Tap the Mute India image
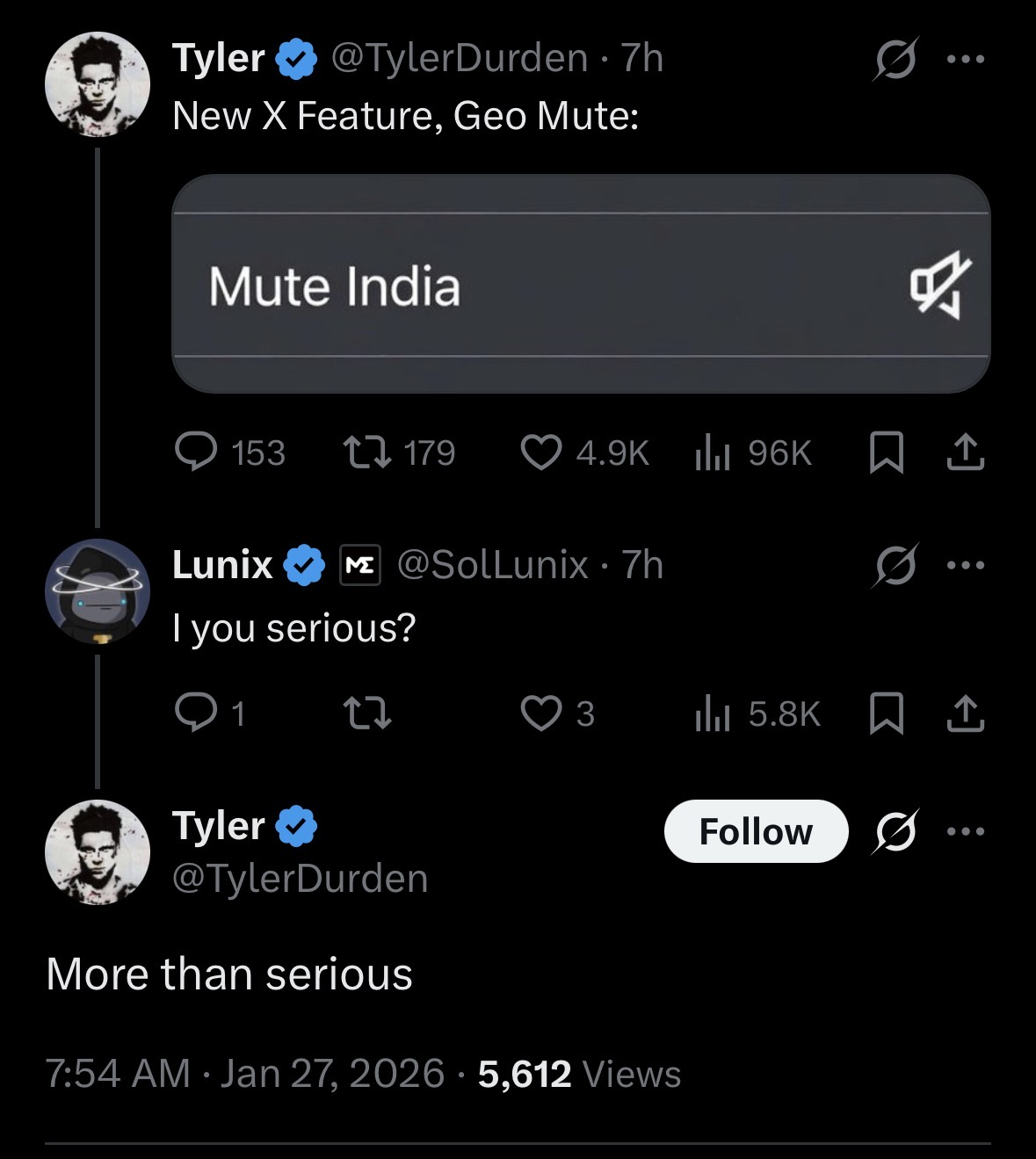 (x=581, y=284)
